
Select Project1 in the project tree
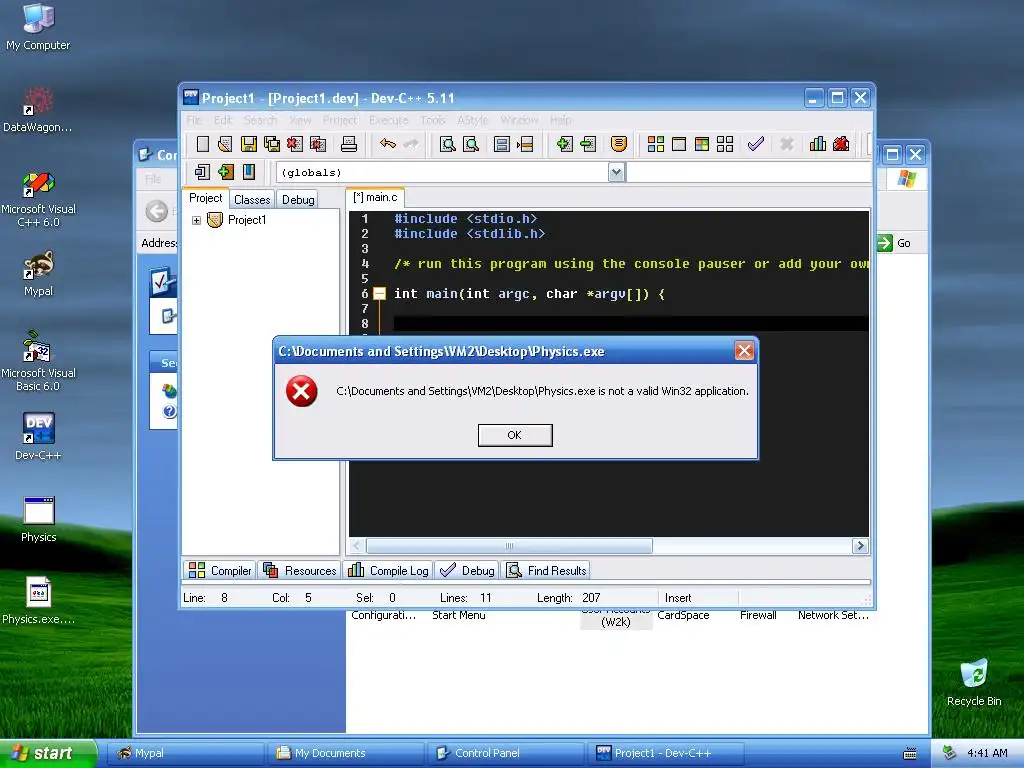(x=247, y=220)
